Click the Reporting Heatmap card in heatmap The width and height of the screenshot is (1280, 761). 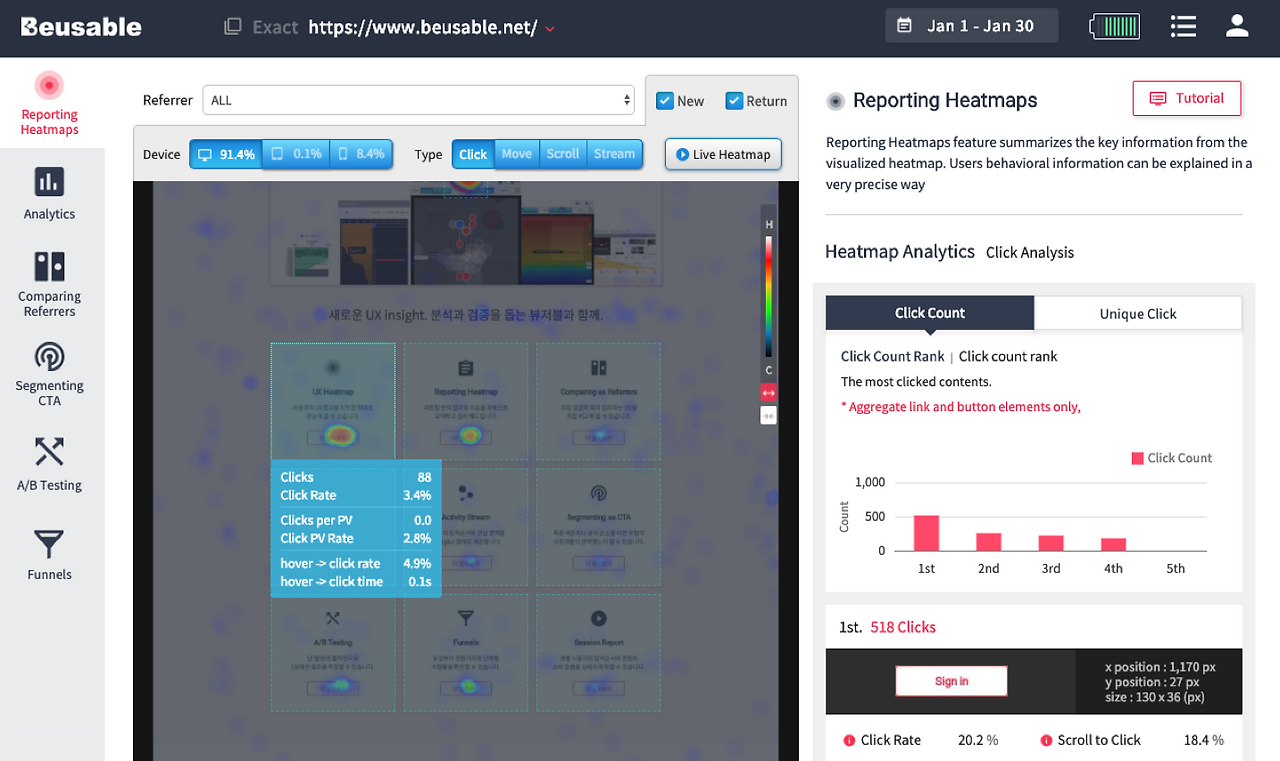pyautogui.click(x=465, y=401)
